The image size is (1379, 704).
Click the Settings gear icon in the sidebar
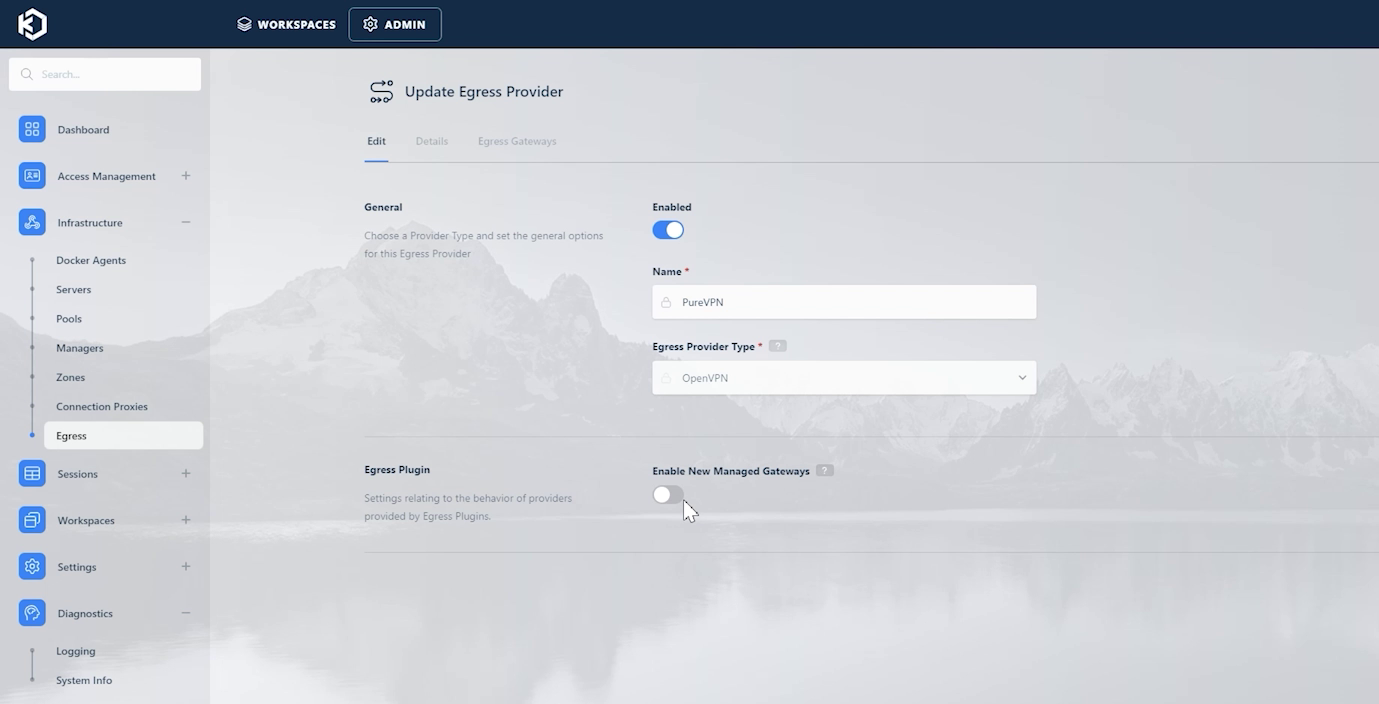point(31,566)
